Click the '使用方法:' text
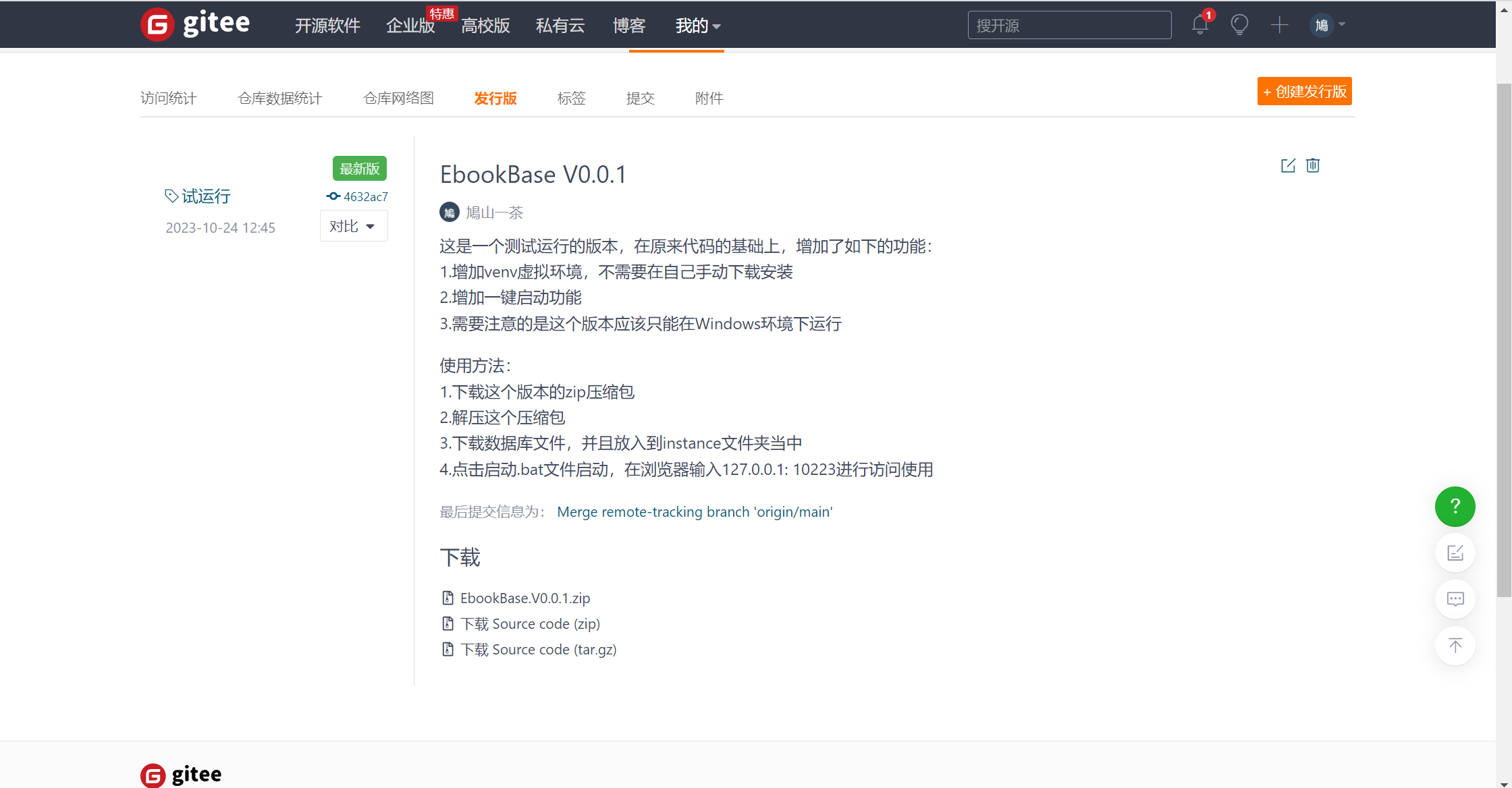 click(x=476, y=366)
